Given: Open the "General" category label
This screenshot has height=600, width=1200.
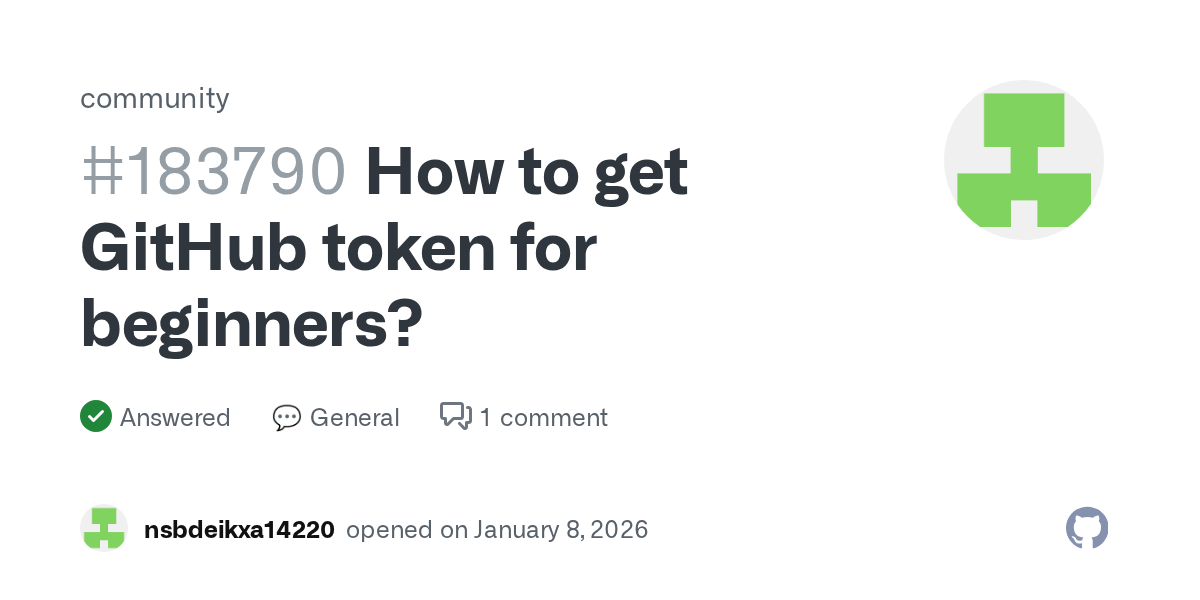Looking at the screenshot, I should click(354, 417).
